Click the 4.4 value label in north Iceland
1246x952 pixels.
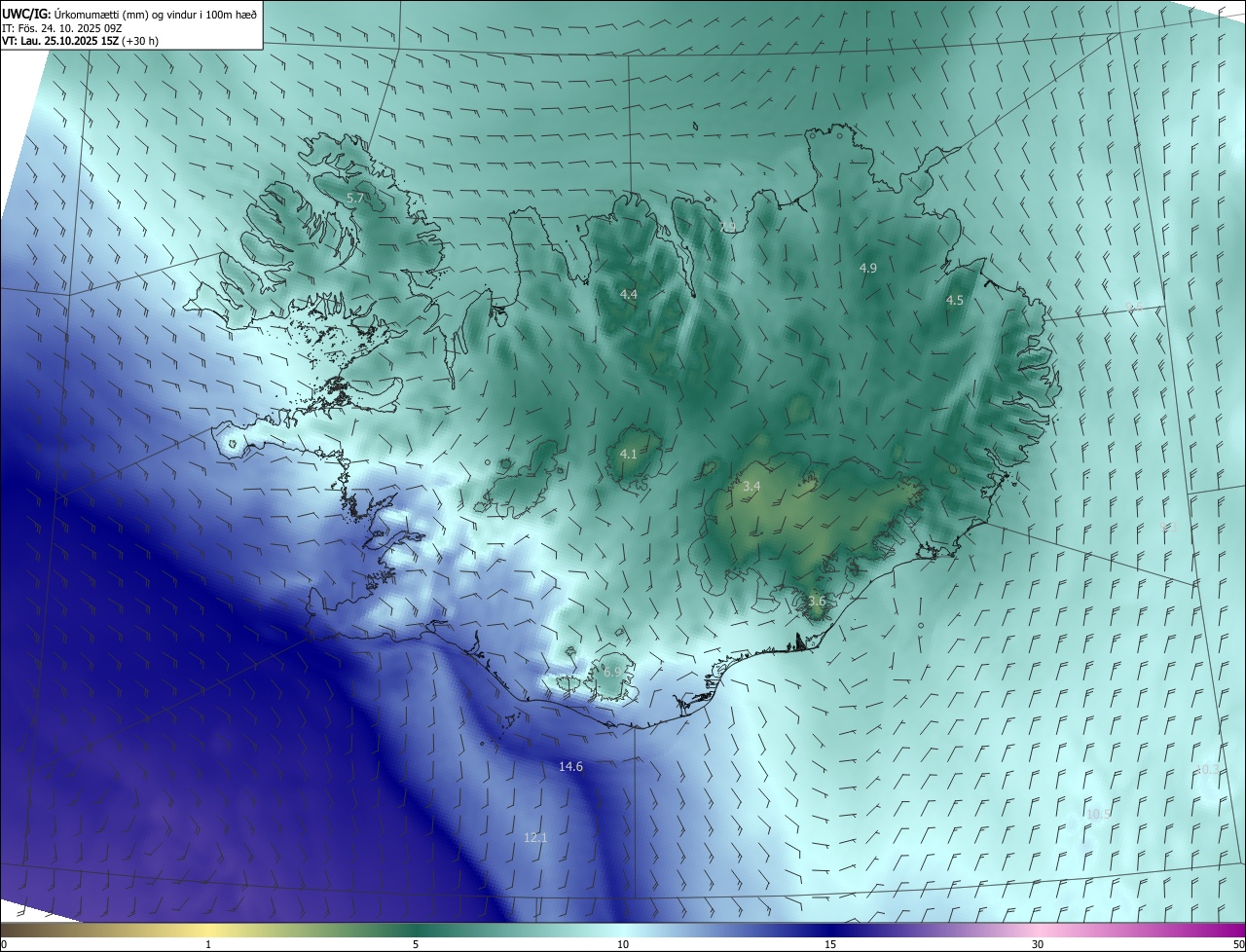[629, 294]
